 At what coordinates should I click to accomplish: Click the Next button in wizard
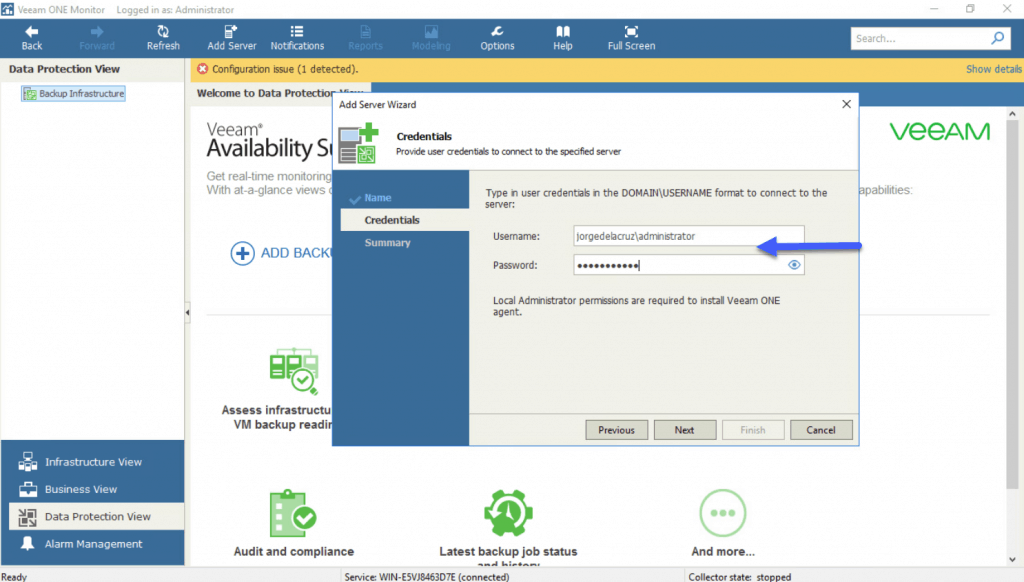click(x=684, y=430)
